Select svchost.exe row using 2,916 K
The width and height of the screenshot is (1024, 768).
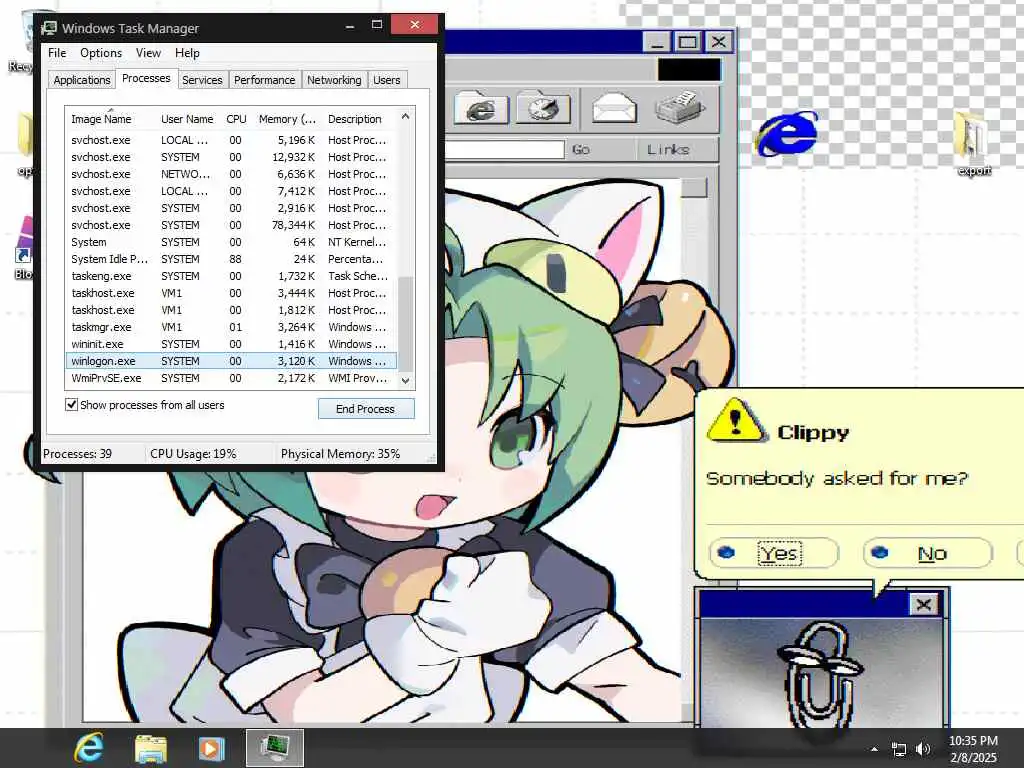231,208
